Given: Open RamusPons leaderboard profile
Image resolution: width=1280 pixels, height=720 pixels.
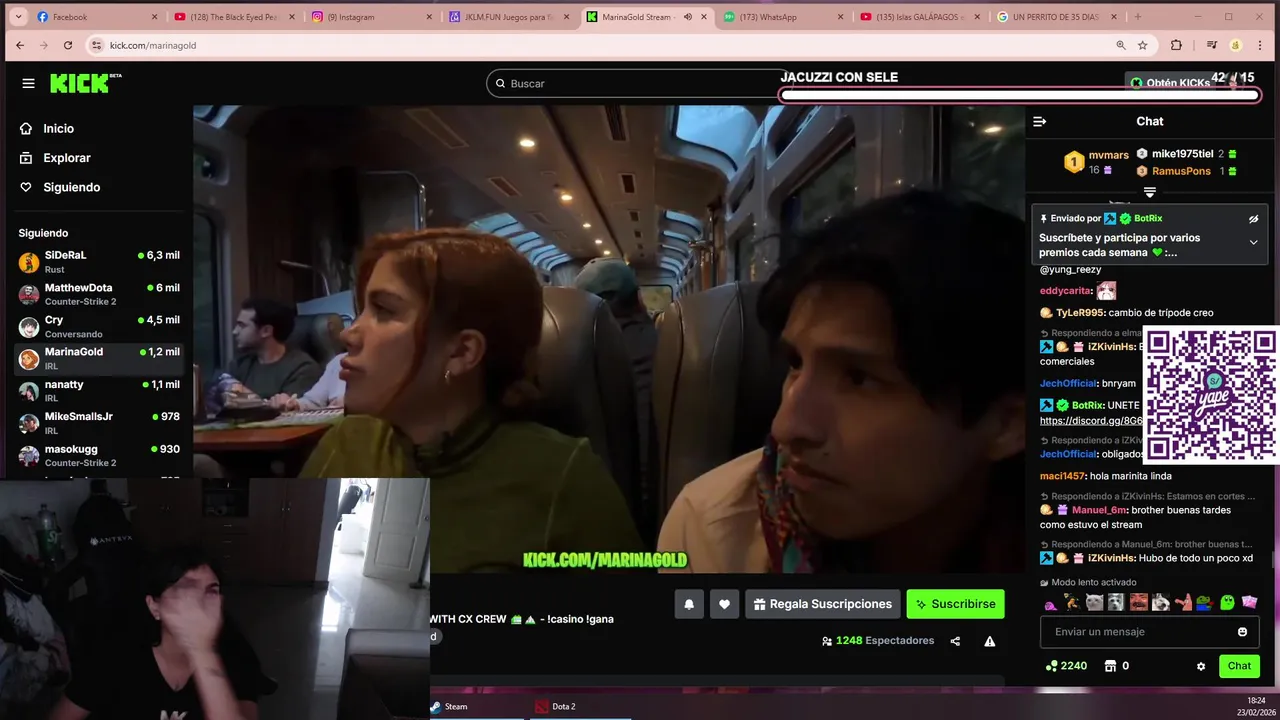Looking at the screenshot, I should 1181,171.
